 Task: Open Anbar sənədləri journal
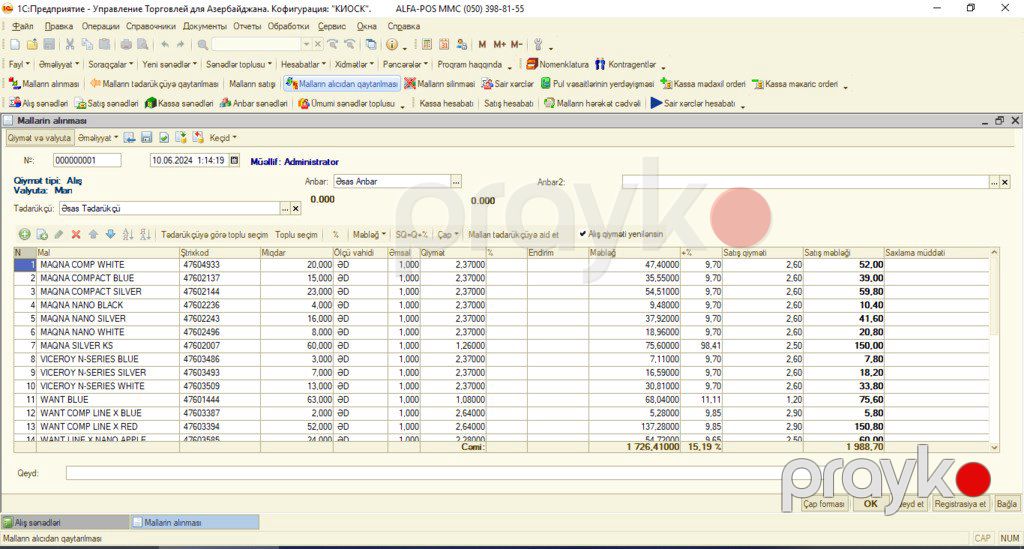coord(253,103)
